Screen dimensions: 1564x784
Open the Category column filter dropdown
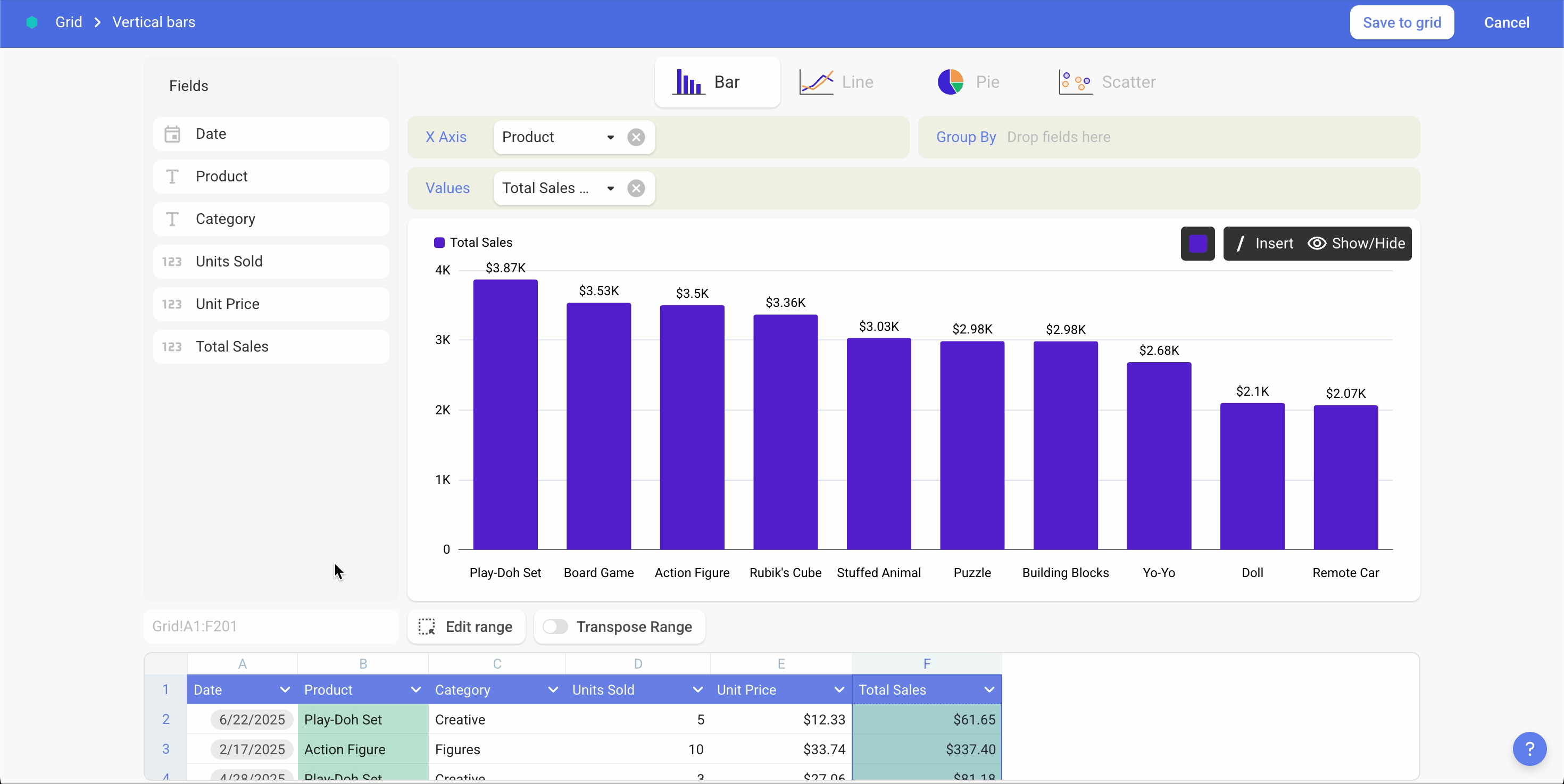click(553, 690)
